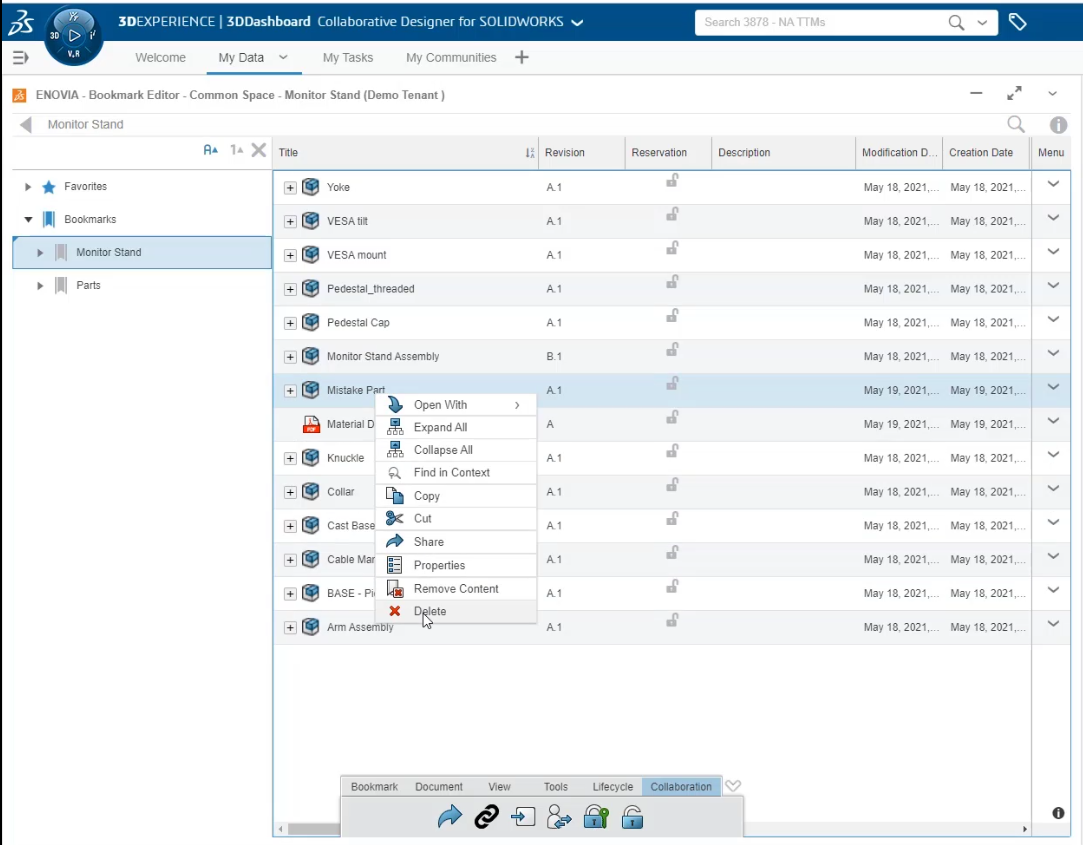Click the change owner person icon

click(559, 817)
